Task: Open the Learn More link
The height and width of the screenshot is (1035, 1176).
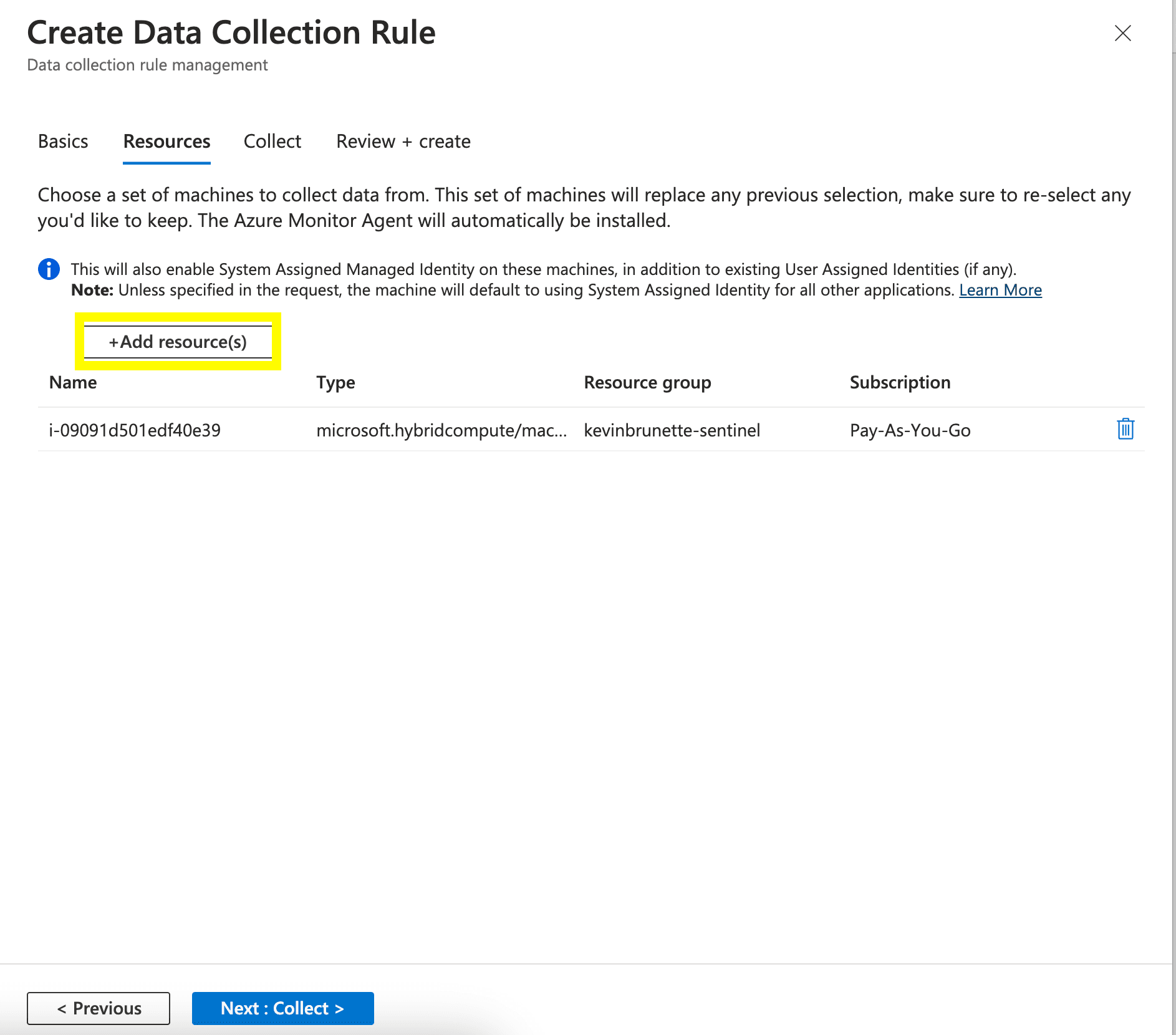Action: (x=1000, y=291)
